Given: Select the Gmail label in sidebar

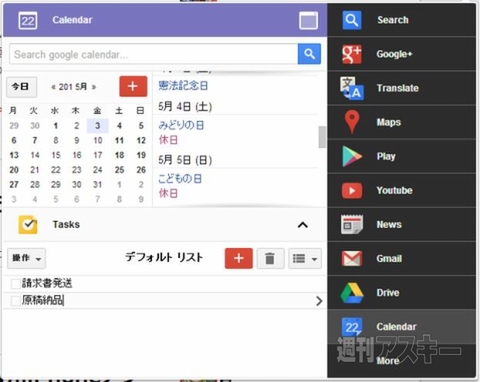Looking at the screenshot, I should pos(389,259).
